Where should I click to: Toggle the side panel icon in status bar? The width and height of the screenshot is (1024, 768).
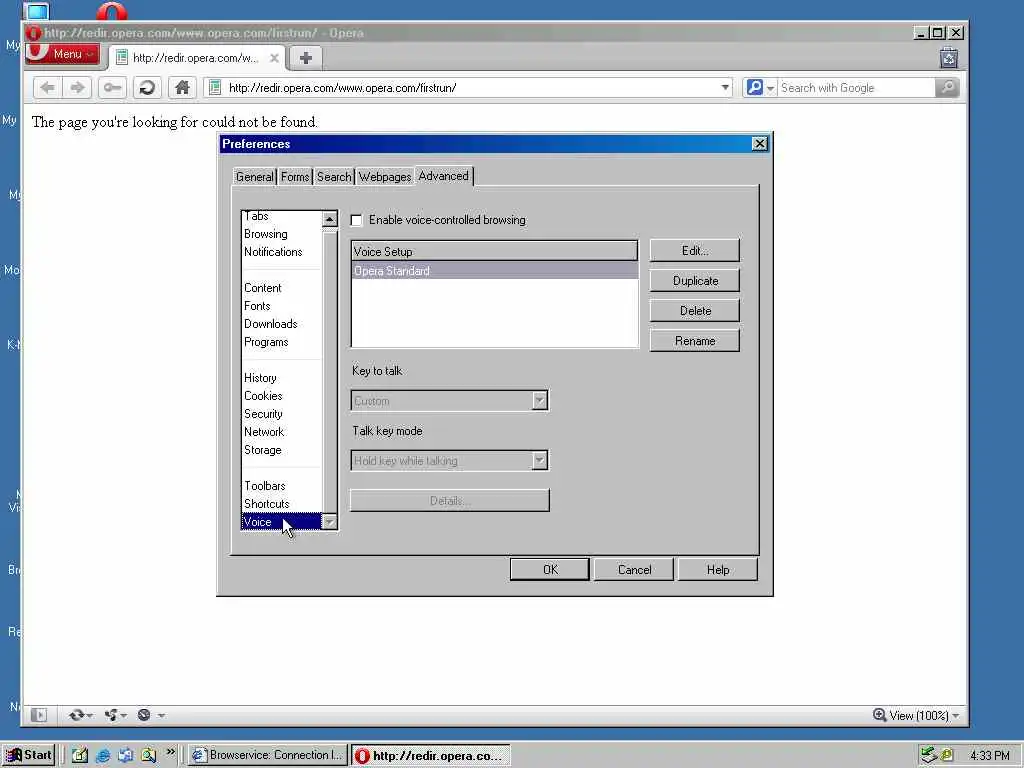click(39, 715)
